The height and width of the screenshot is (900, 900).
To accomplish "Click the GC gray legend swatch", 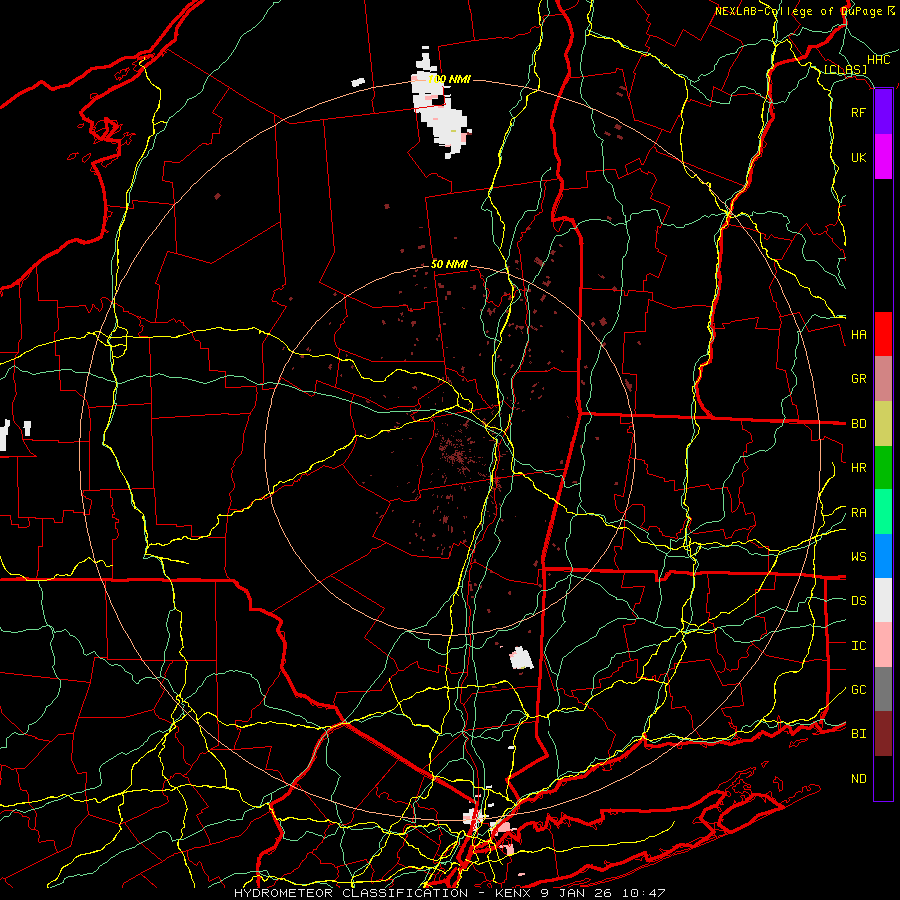I will 883,689.
